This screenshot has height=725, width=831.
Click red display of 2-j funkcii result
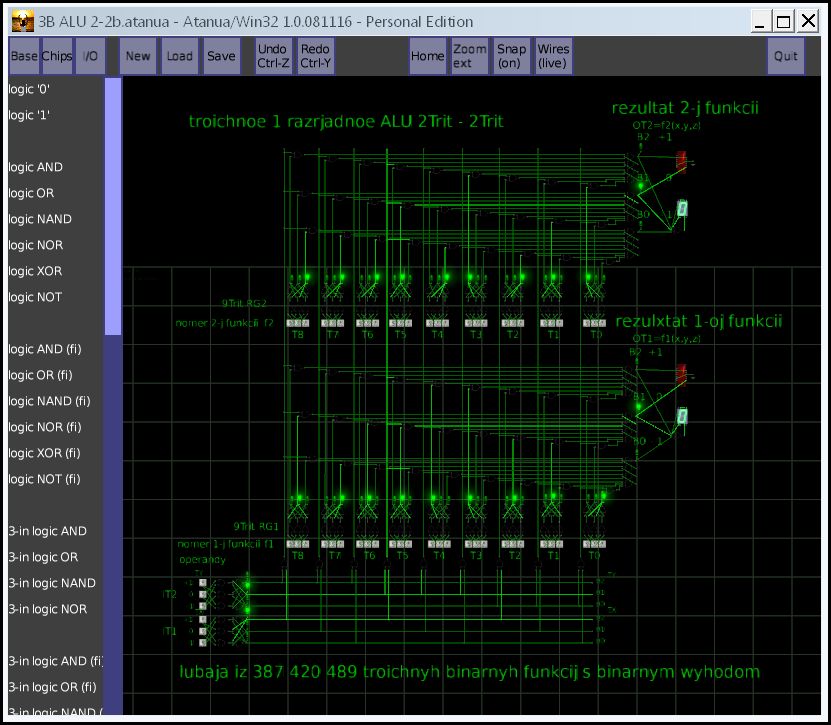[682, 162]
